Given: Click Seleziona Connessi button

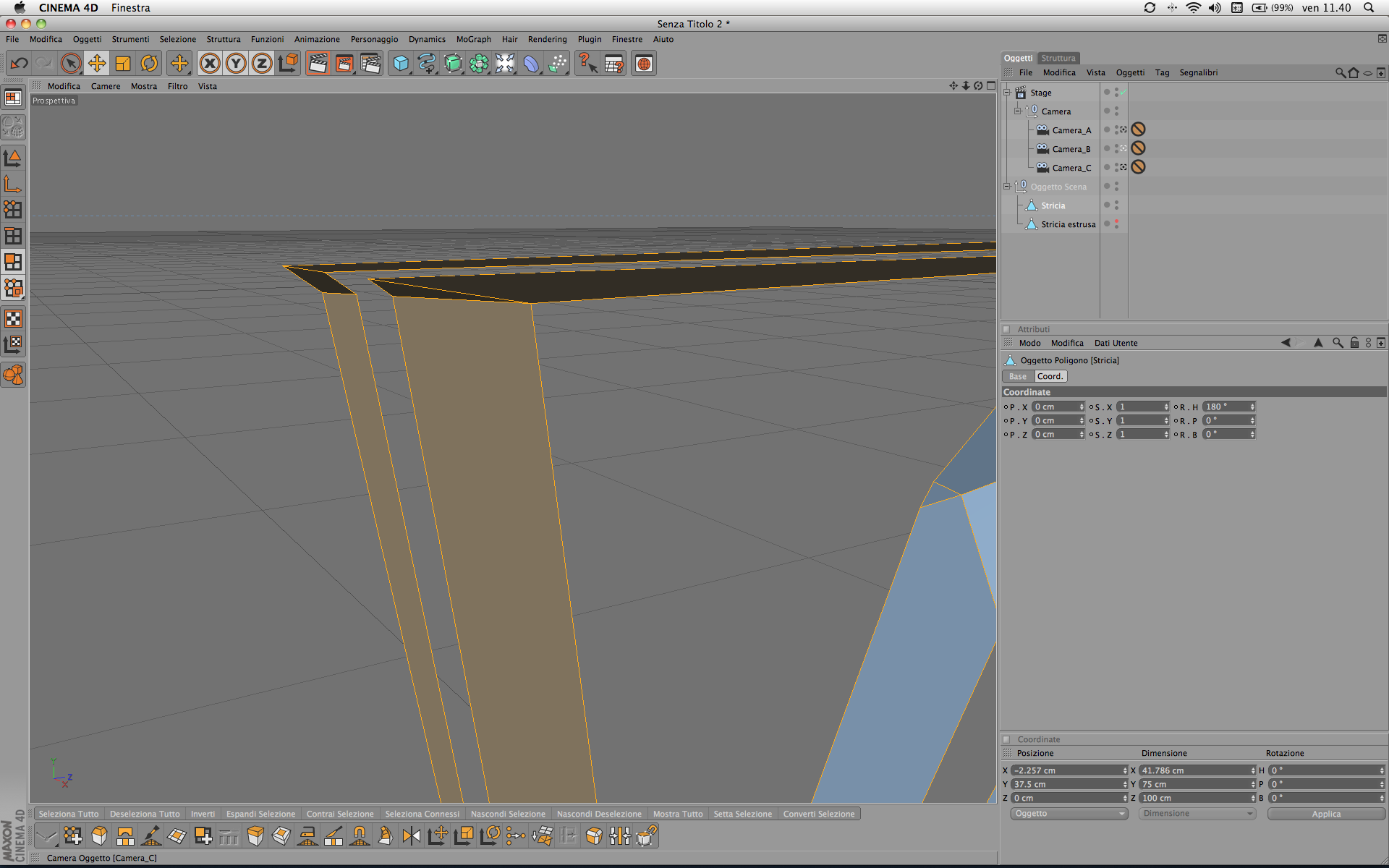Looking at the screenshot, I should click(x=422, y=814).
